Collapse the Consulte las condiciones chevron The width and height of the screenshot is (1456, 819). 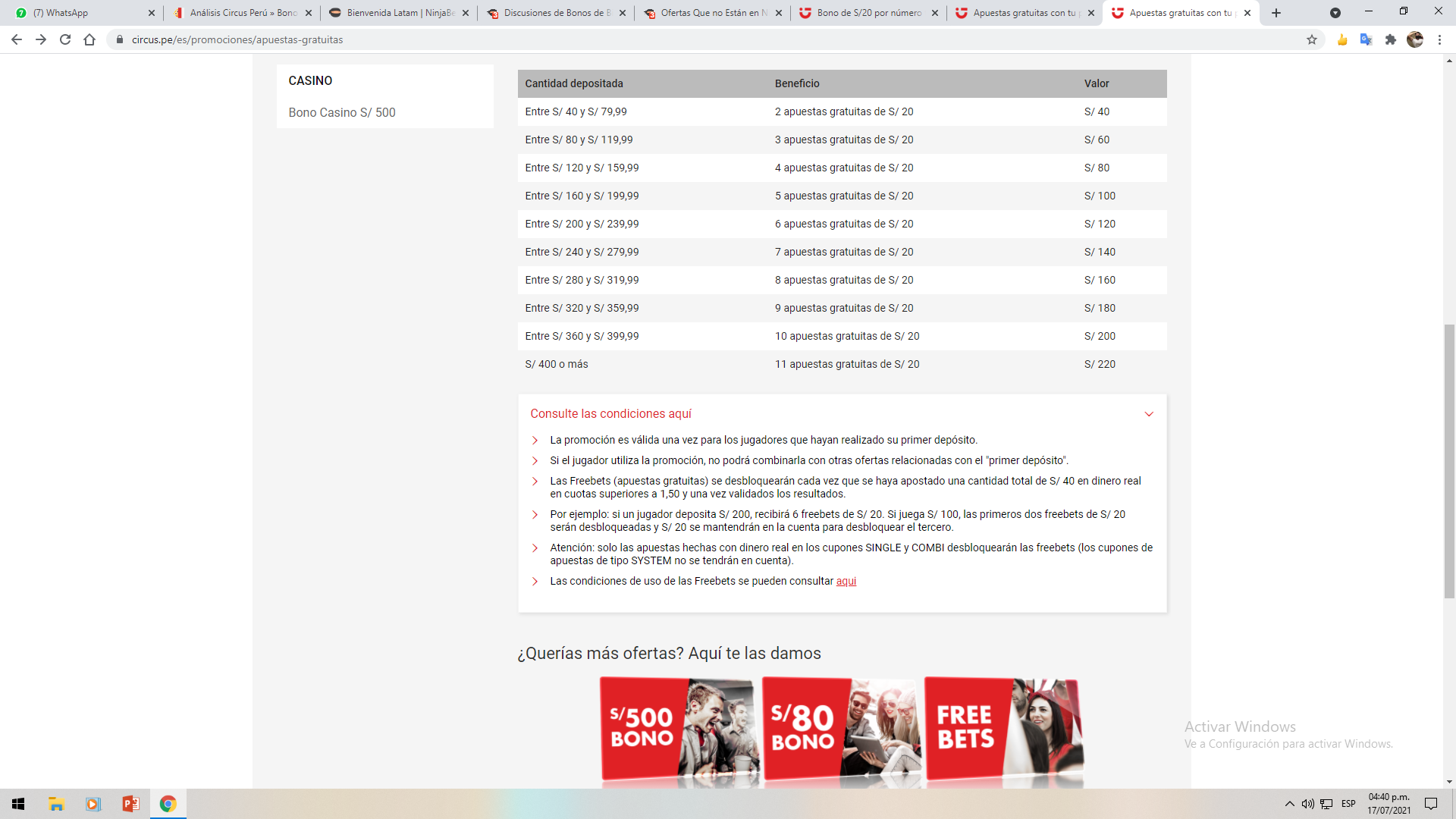[x=1149, y=414]
